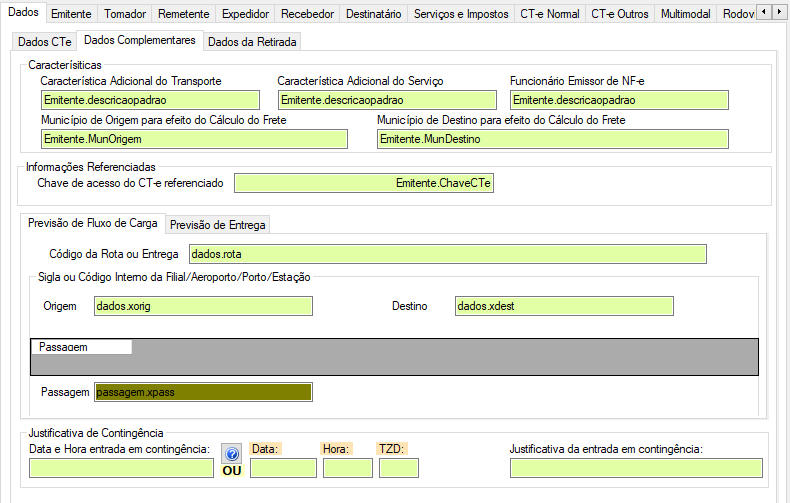Focus the Destino dados.xdest field
The width and height of the screenshot is (790, 503).
[x=564, y=306]
